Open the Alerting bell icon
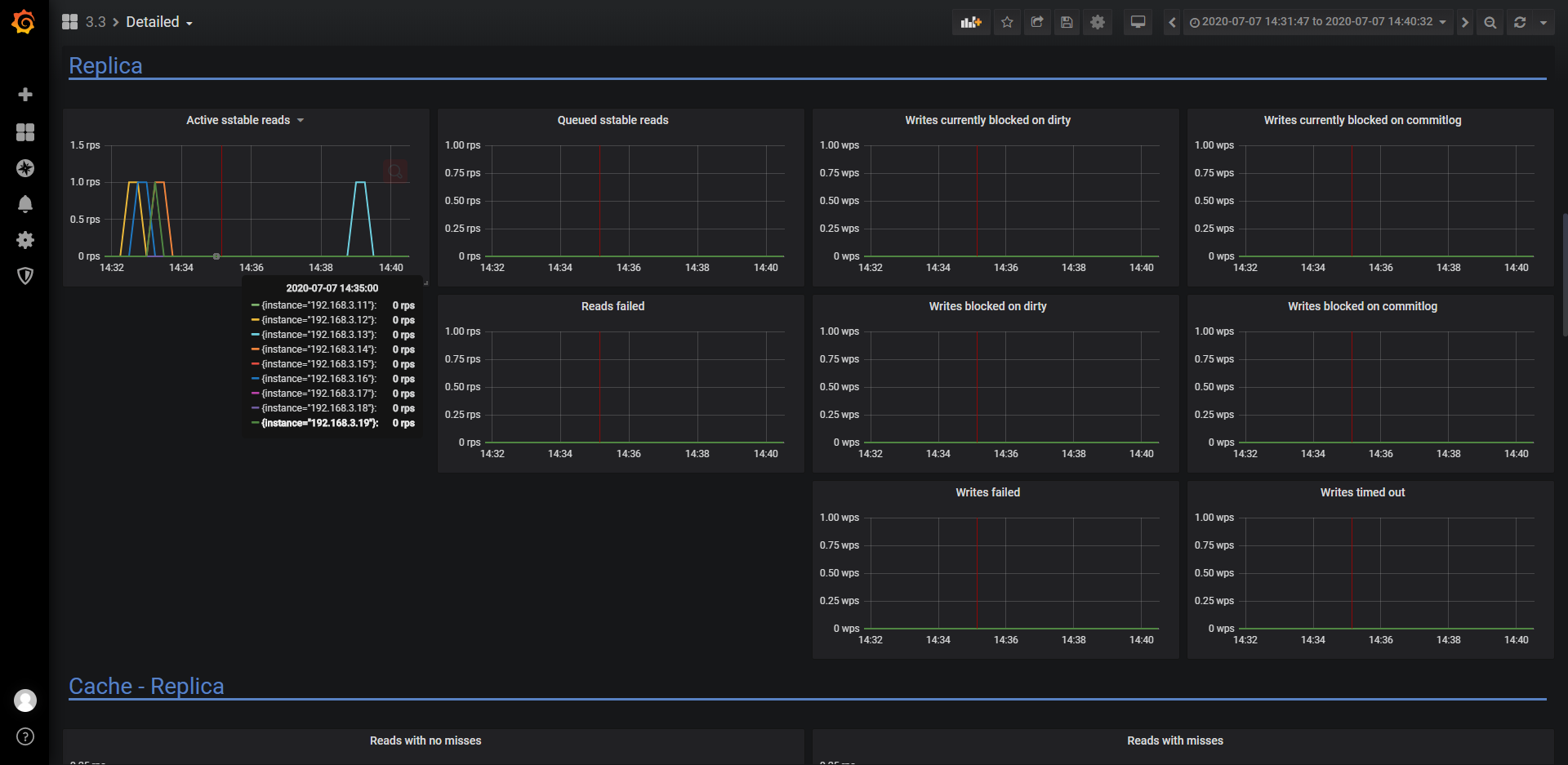 pos(25,204)
